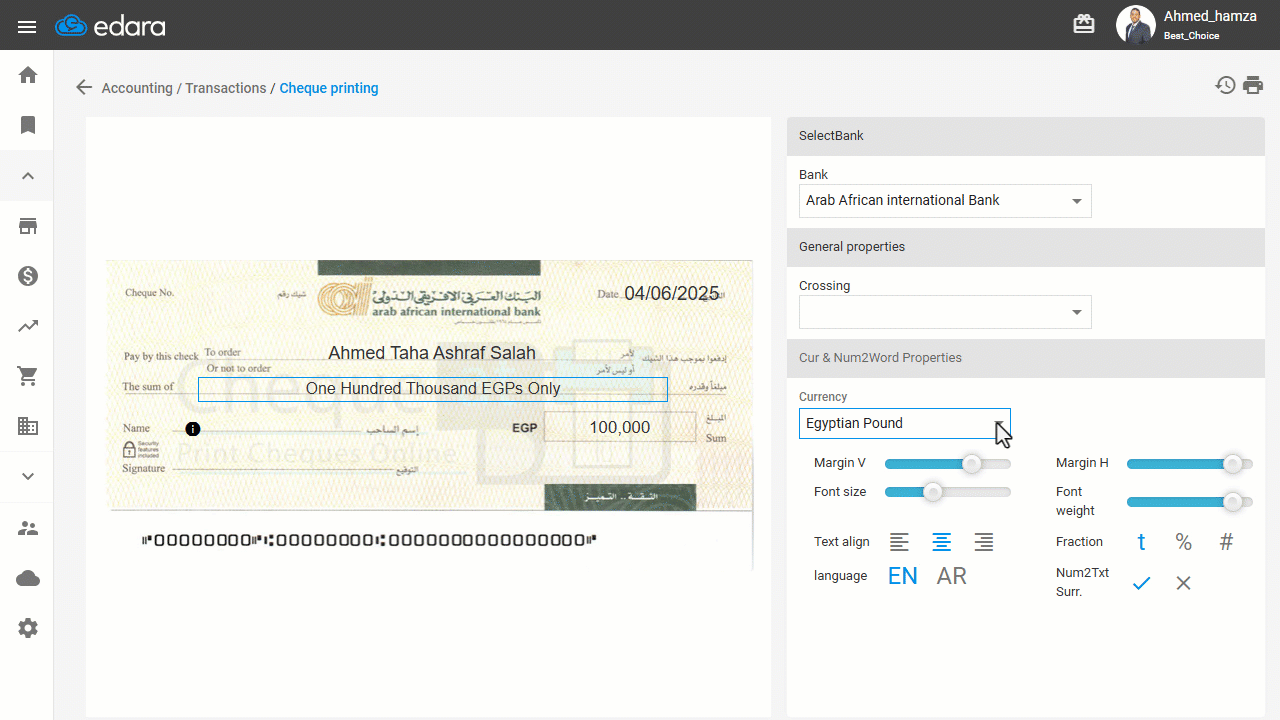Open the Ahmed_hamza profile avatar

point(1135,25)
